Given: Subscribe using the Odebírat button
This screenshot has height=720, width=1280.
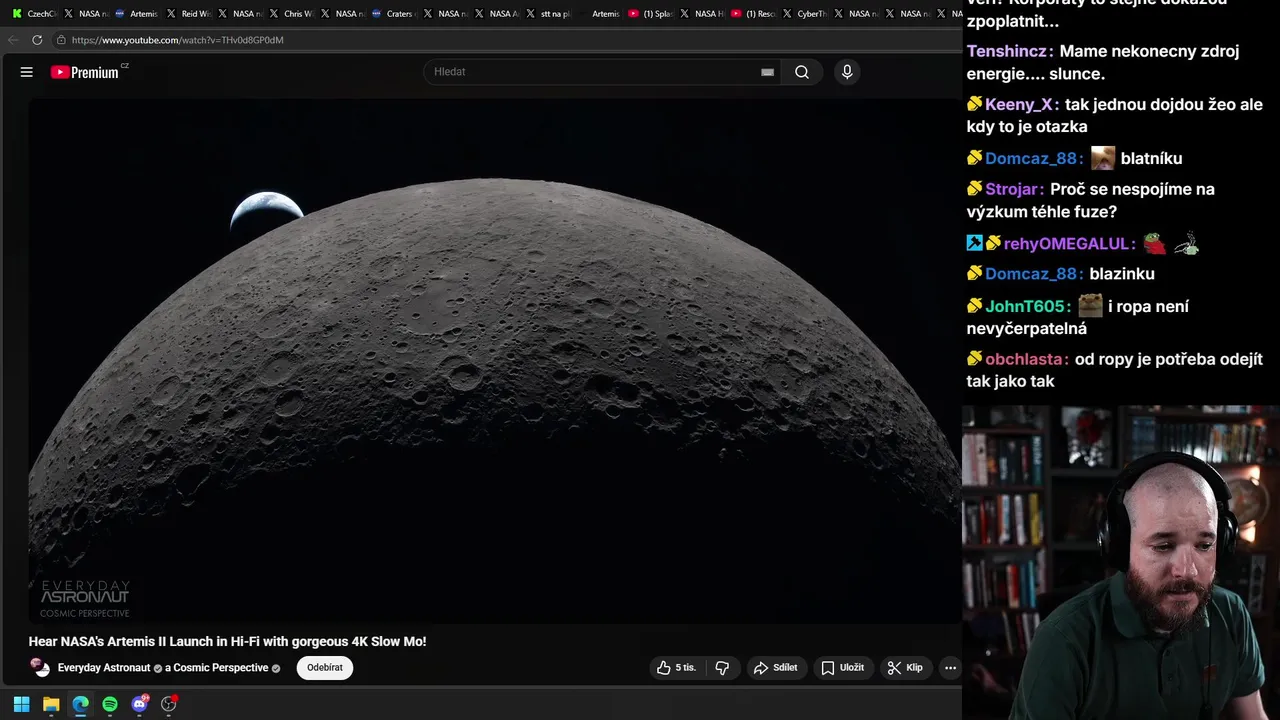Looking at the screenshot, I should [325, 668].
